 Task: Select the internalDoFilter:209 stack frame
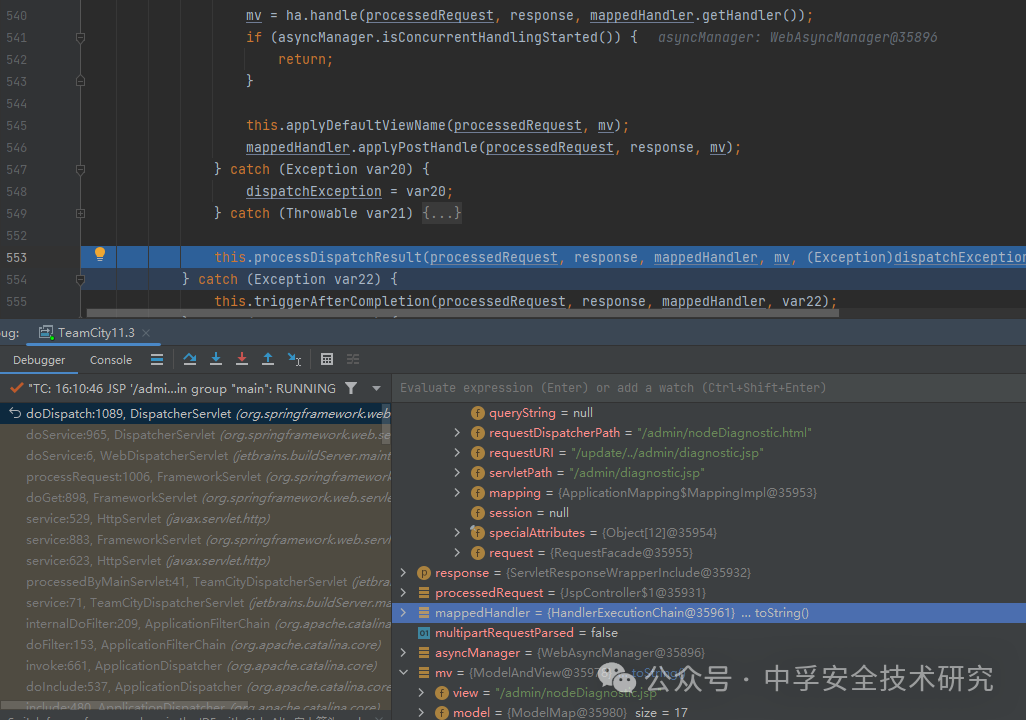(196, 624)
